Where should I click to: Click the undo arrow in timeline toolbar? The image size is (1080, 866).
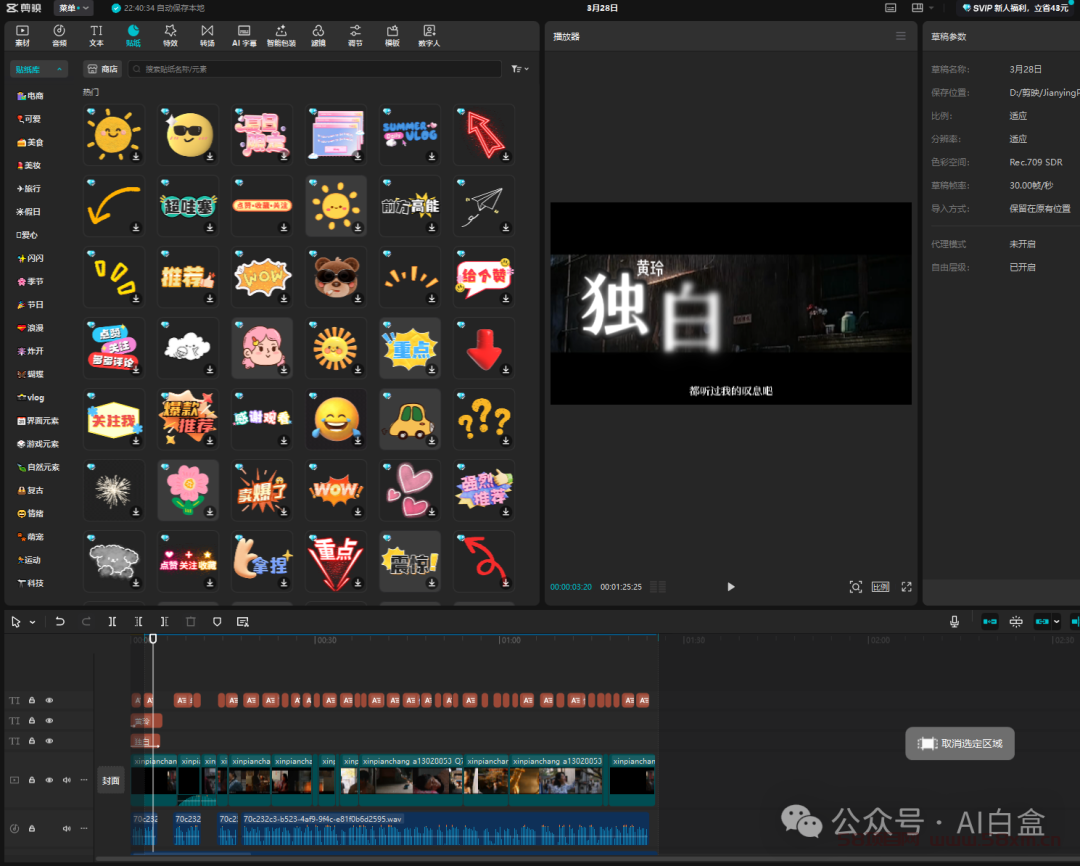60,621
